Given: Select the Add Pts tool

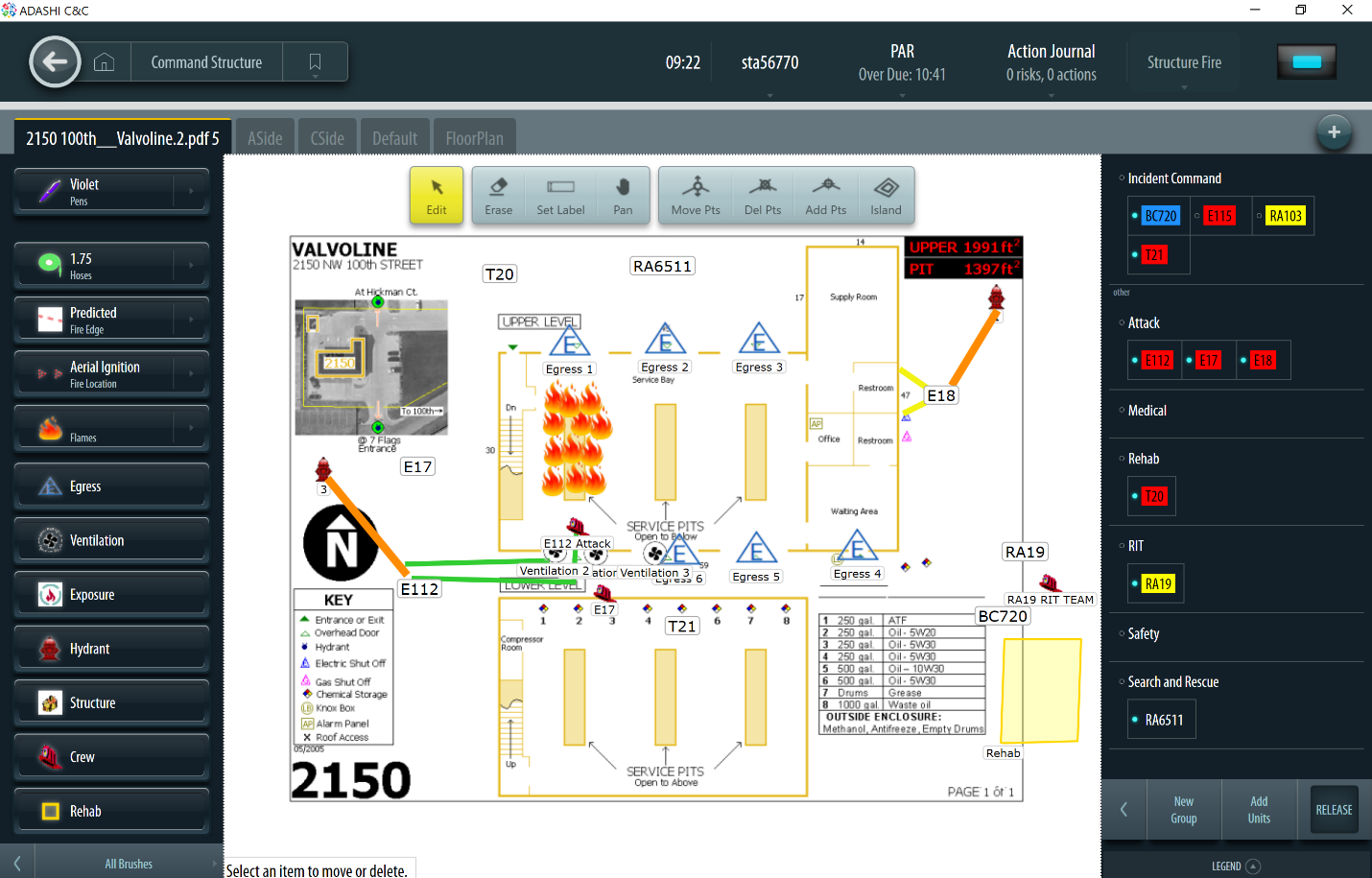Looking at the screenshot, I should [x=826, y=196].
